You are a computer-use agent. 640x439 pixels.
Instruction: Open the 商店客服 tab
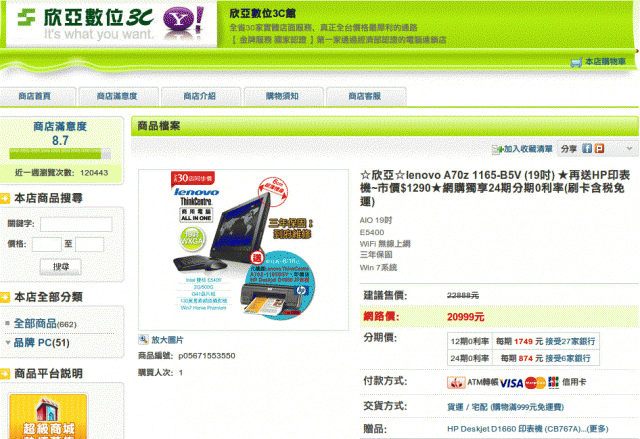point(365,96)
